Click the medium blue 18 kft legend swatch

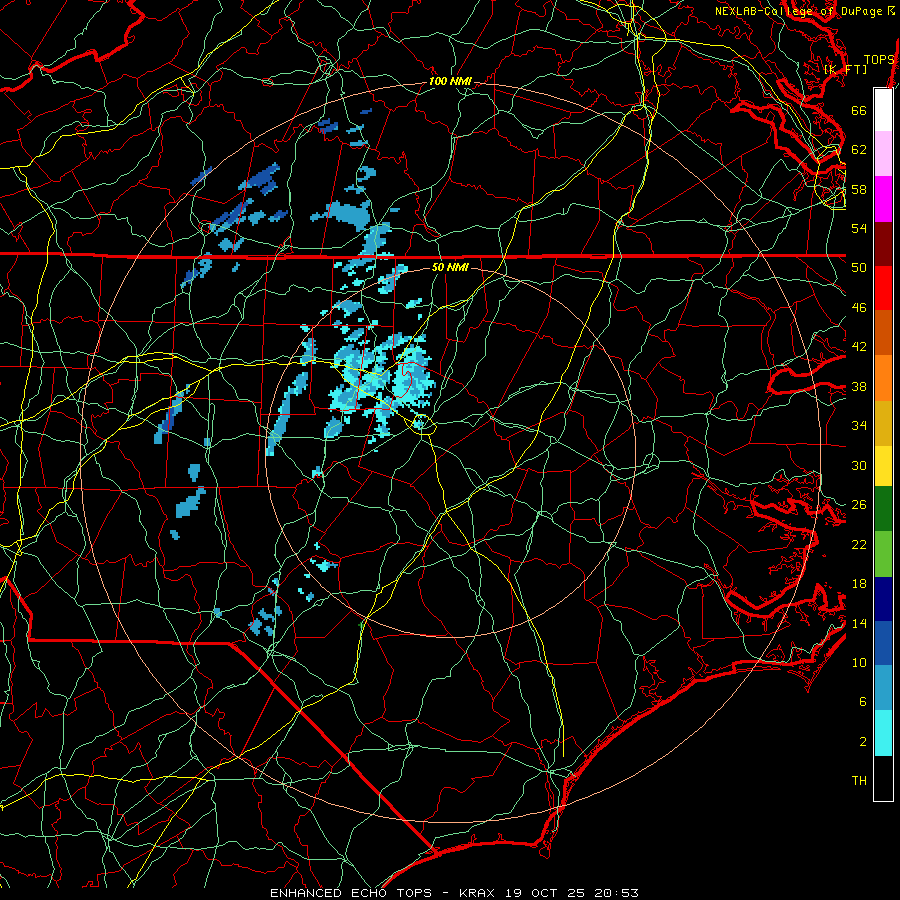(883, 643)
